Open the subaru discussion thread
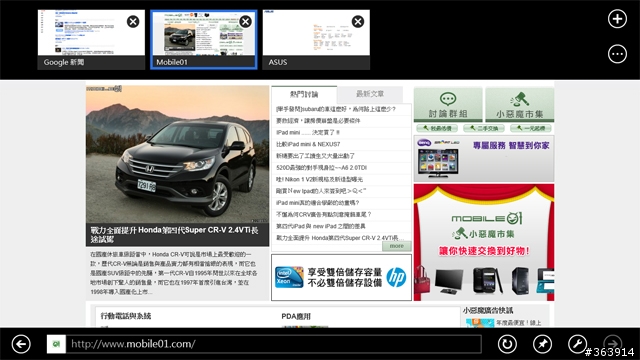The height and width of the screenshot is (360, 640). (x=336, y=109)
